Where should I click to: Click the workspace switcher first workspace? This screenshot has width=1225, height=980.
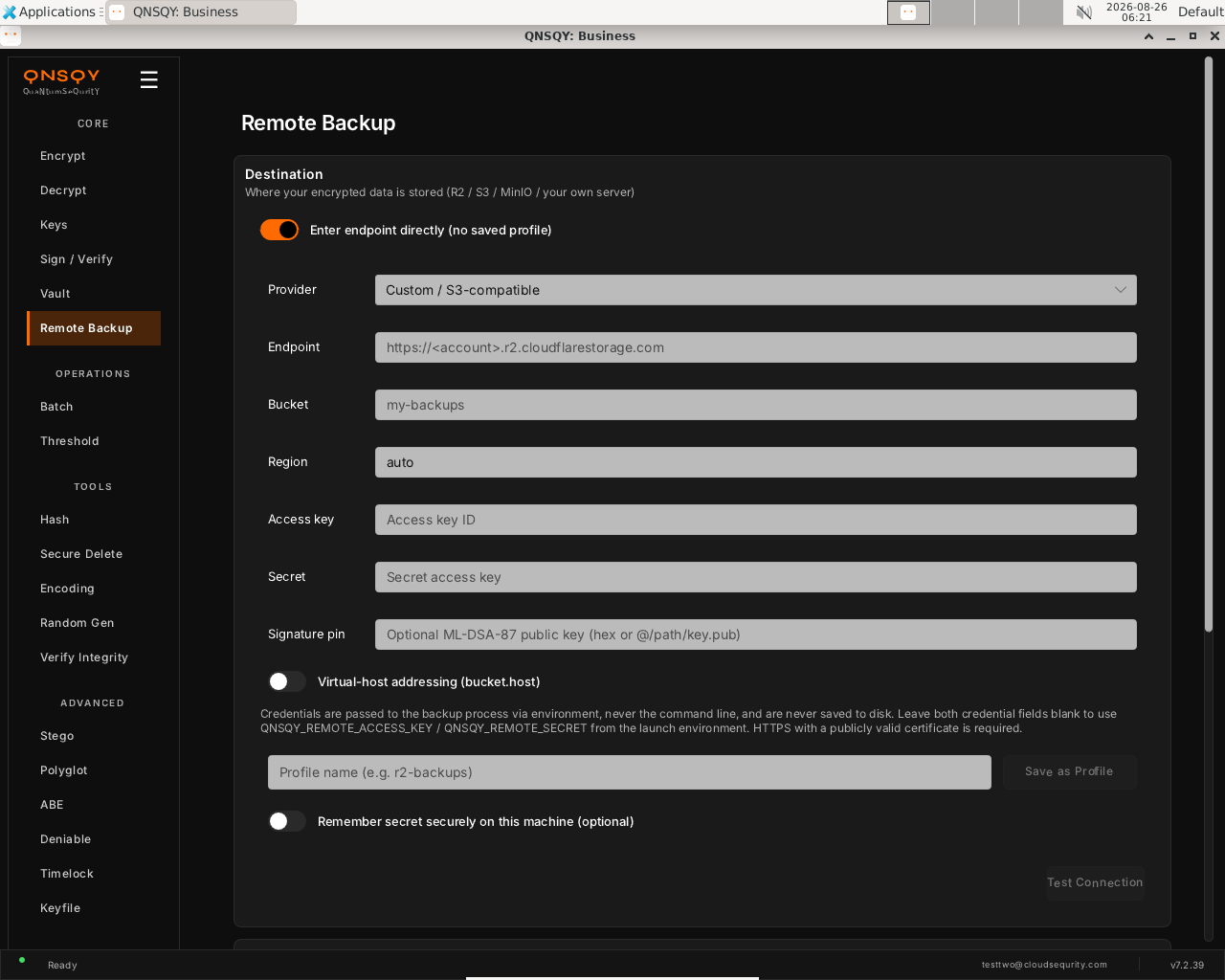click(x=908, y=12)
